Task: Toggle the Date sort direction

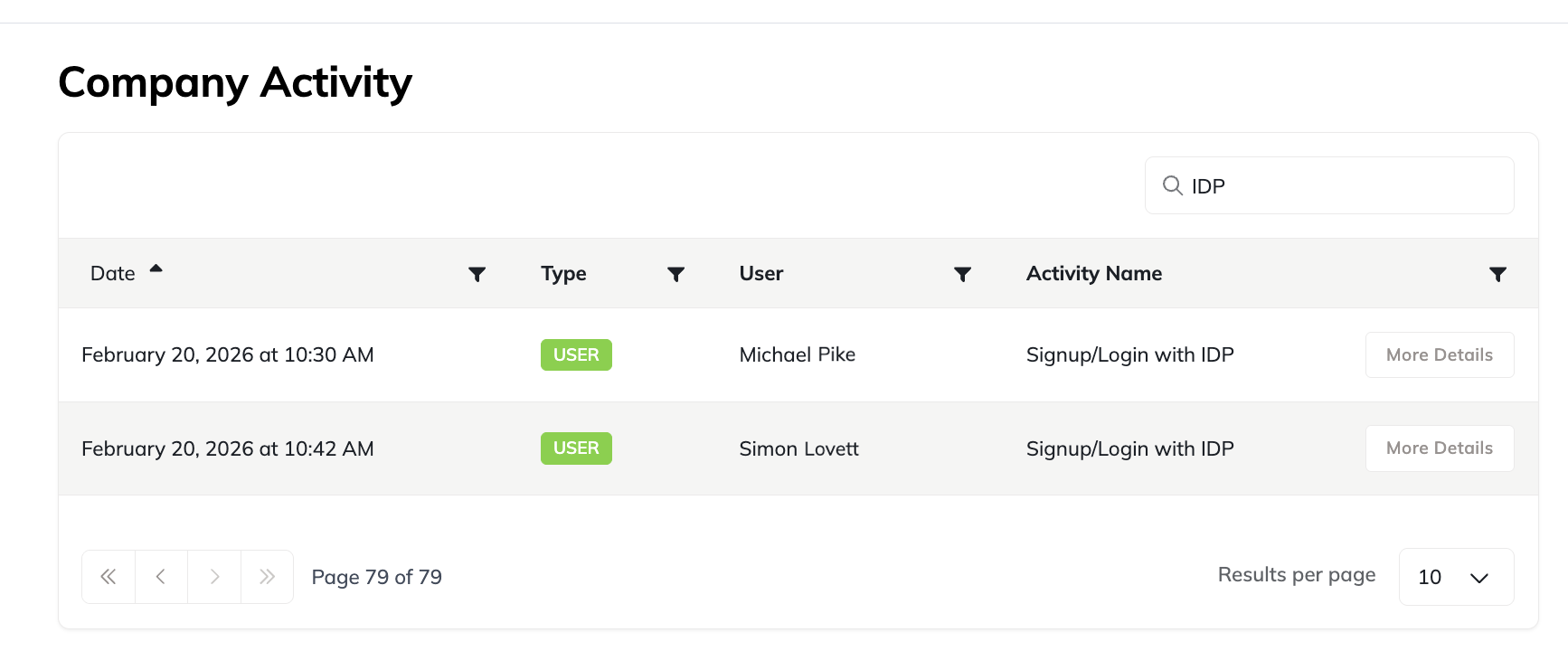Action: pos(155,269)
